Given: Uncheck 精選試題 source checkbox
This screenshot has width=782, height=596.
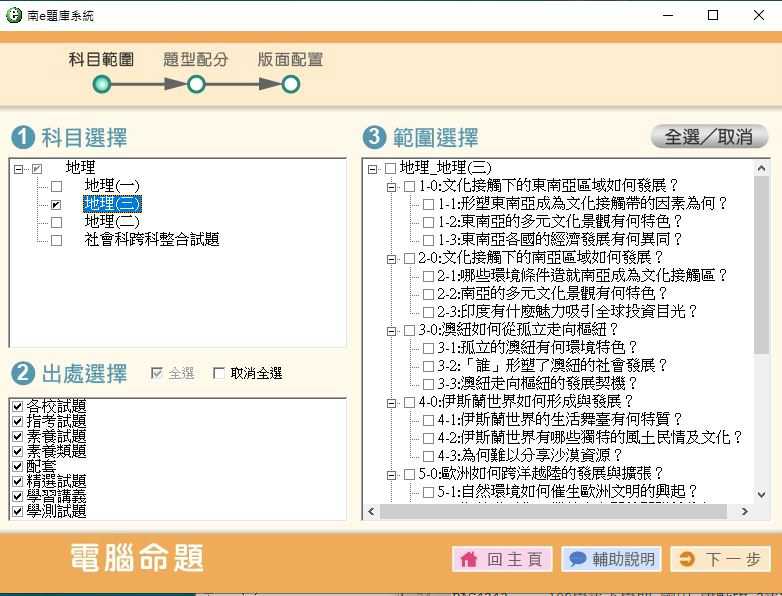Looking at the screenshot, I should point(17,481).
